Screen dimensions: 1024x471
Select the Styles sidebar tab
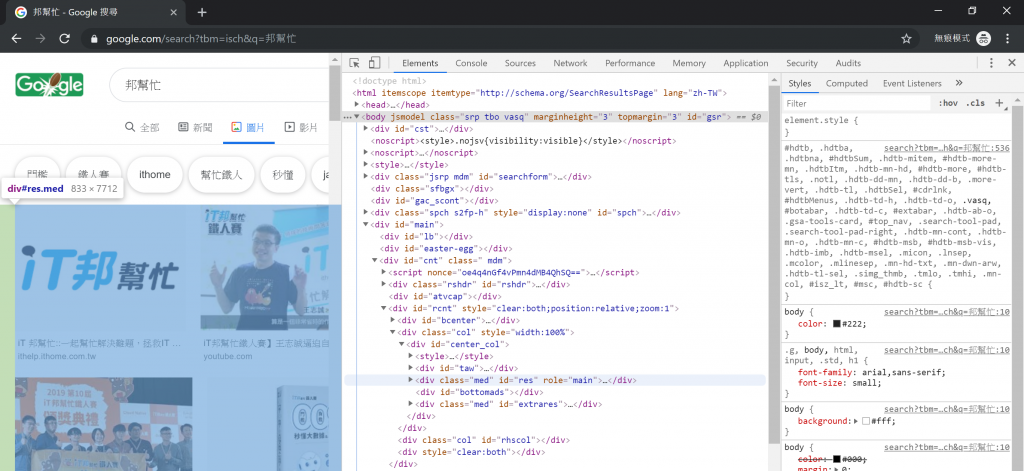[799, 83]
